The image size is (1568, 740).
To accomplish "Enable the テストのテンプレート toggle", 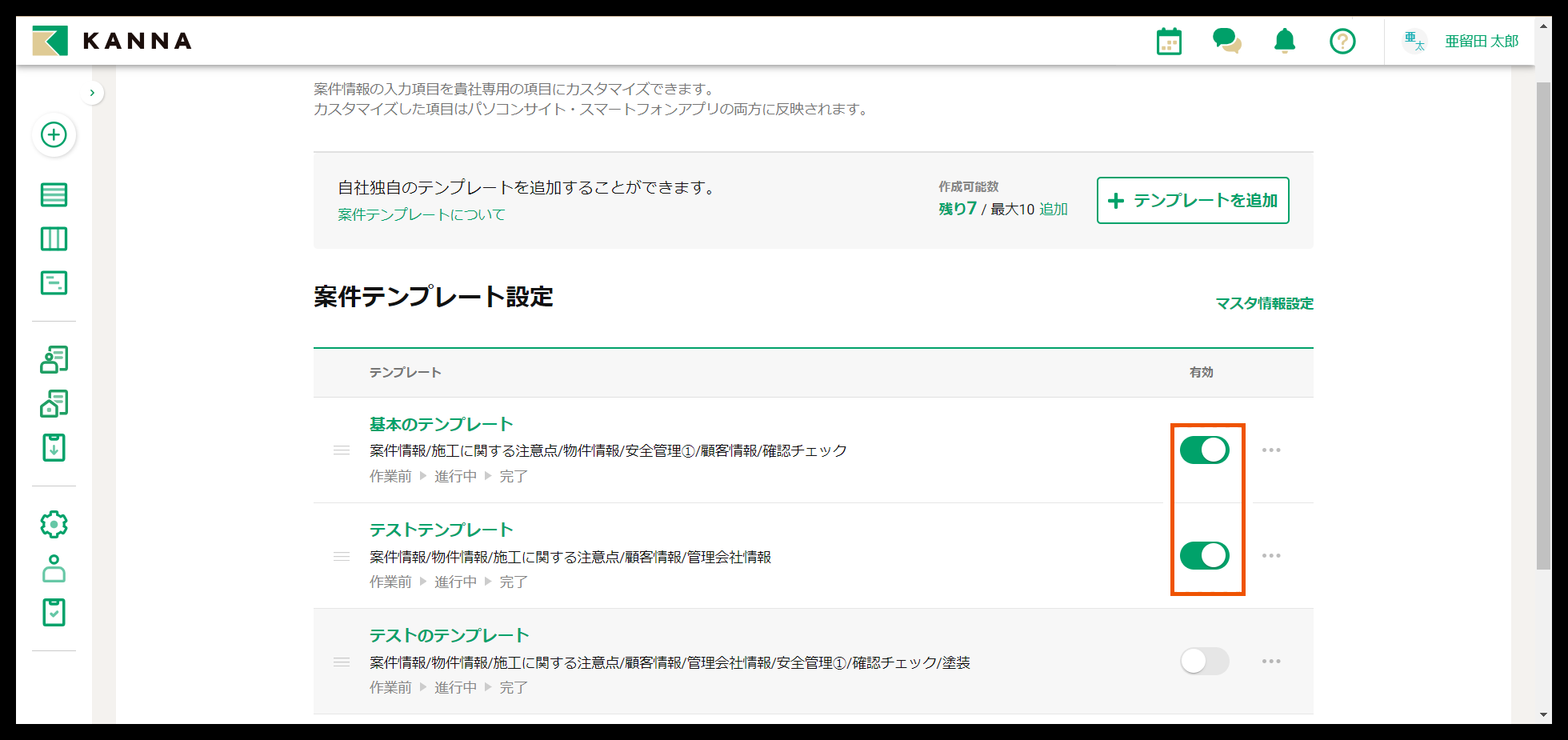I will 1204,662.
